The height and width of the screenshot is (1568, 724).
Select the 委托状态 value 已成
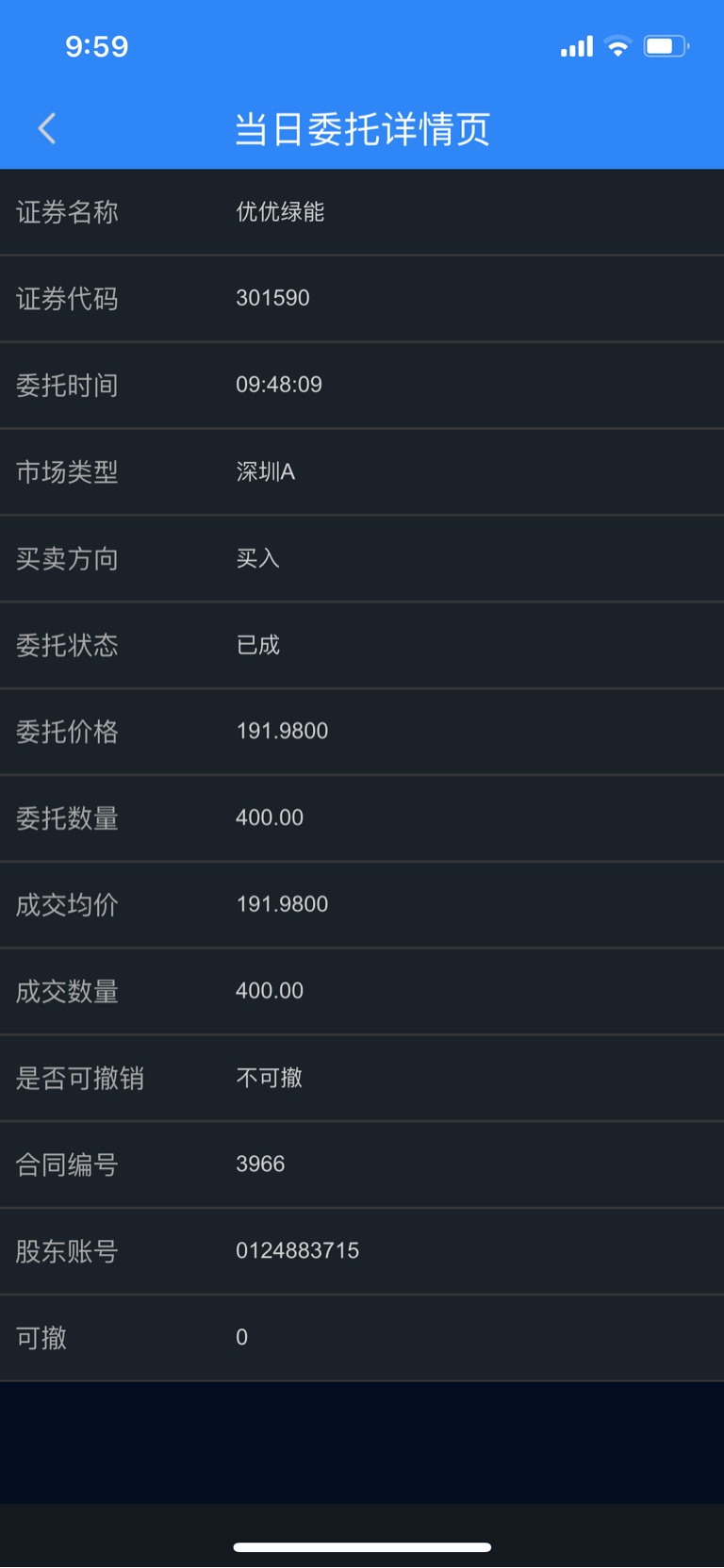[x=257, y=645]
